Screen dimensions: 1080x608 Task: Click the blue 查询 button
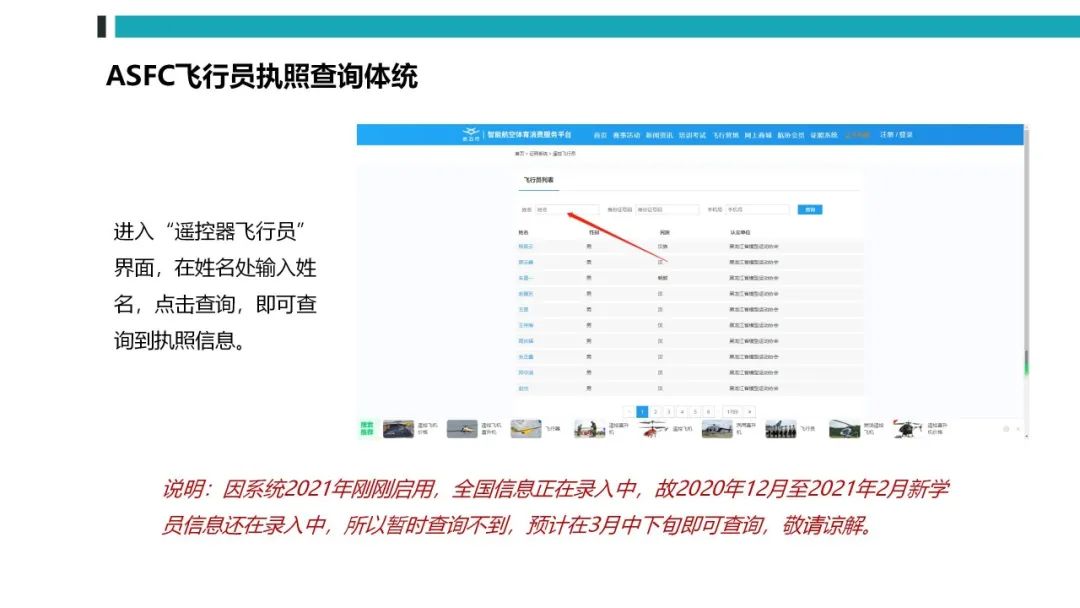tap(810, 209)
